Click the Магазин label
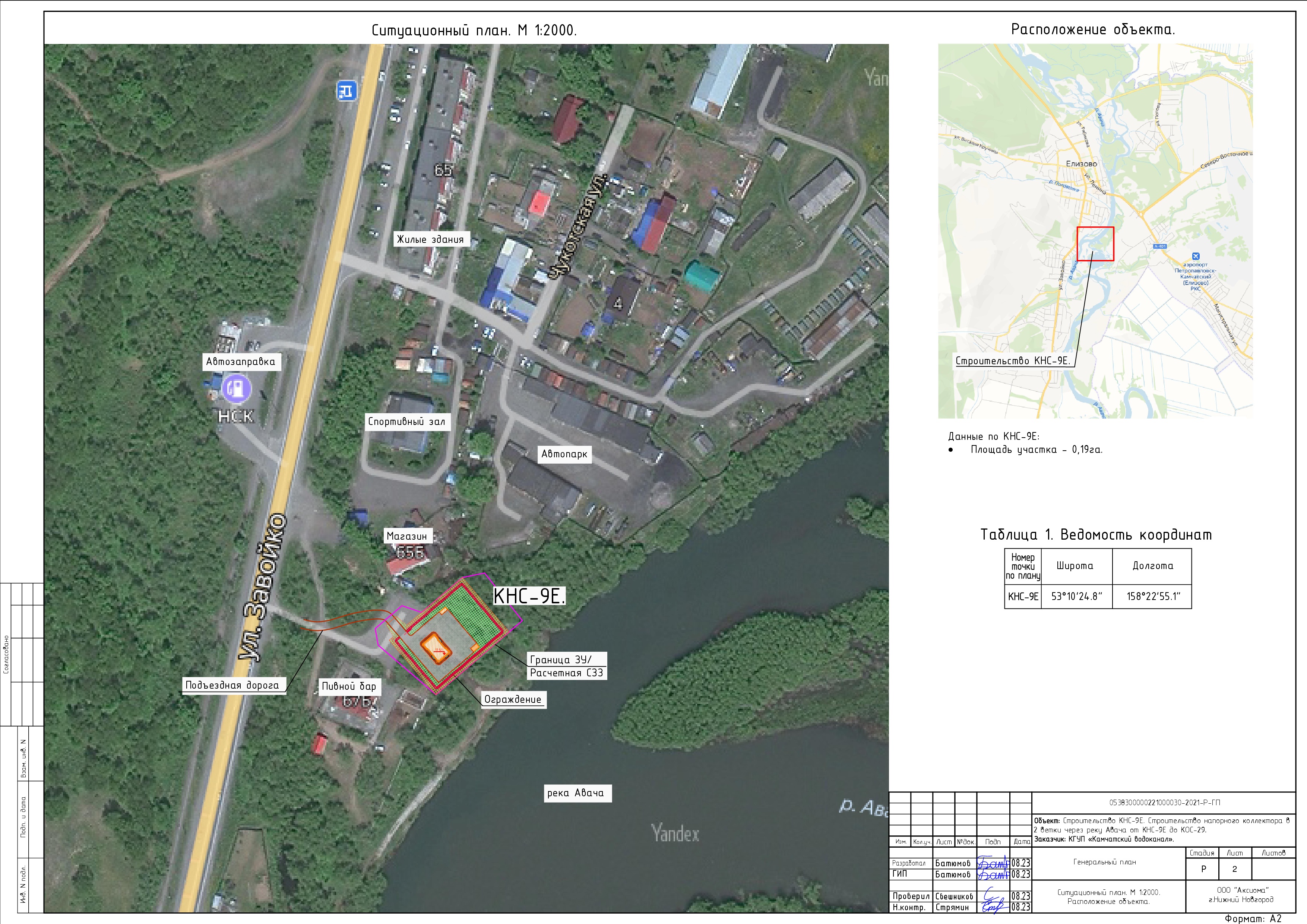1307x924 pixels. [x=406, y=536]
